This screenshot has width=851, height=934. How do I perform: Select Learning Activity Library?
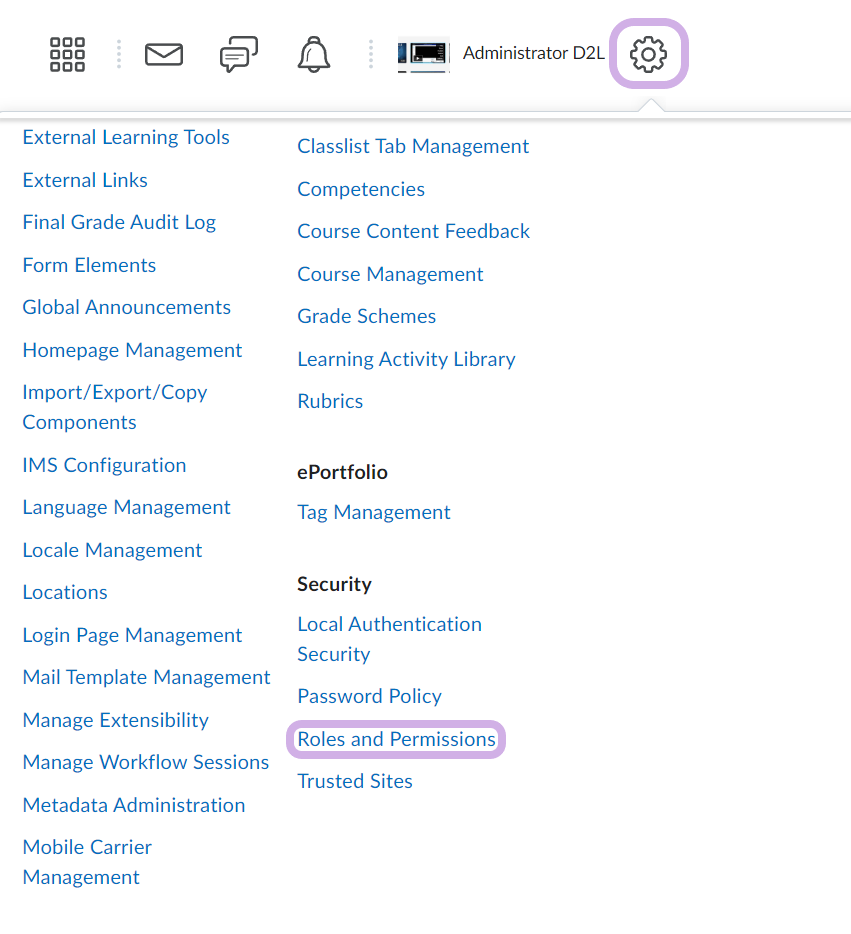[x=406, y=359]
